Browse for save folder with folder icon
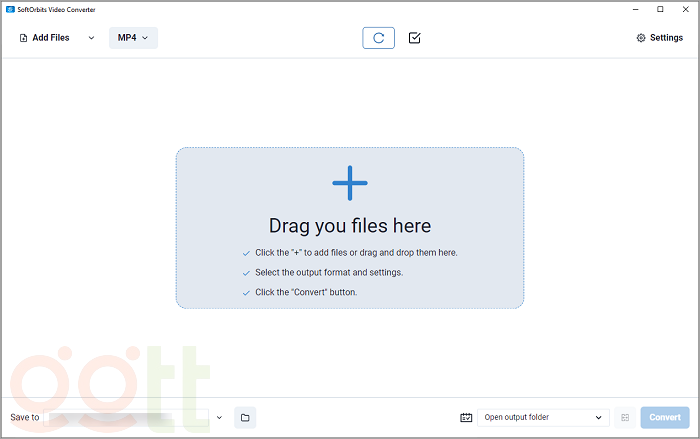Viewport: 700px width, 439px height. tap(245, 417)
